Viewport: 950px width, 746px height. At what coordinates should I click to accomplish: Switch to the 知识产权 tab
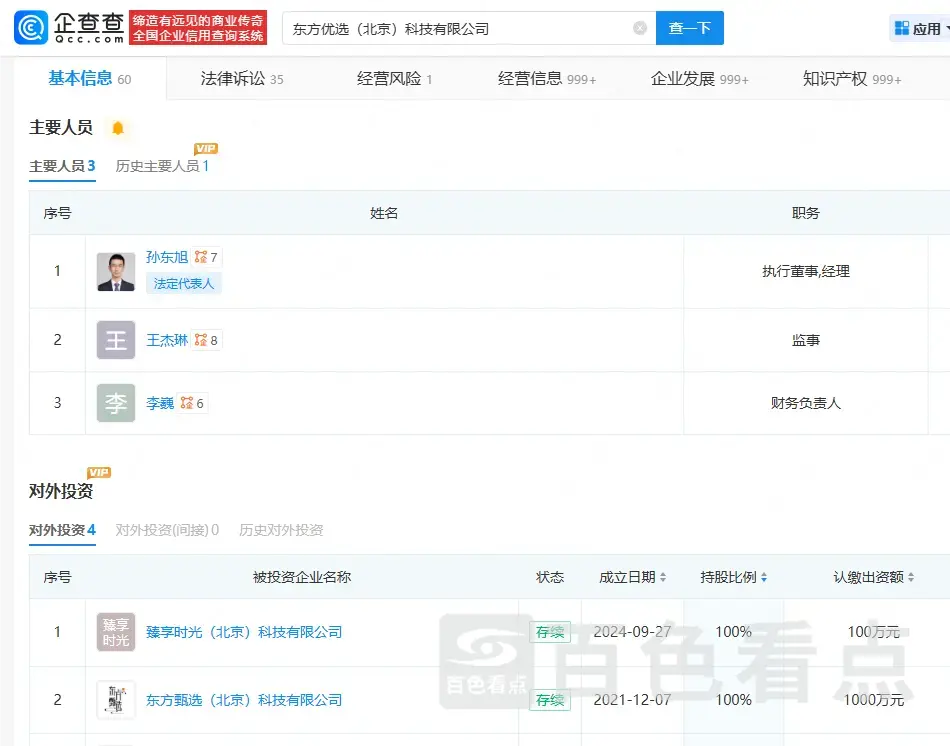coord(851,79)
